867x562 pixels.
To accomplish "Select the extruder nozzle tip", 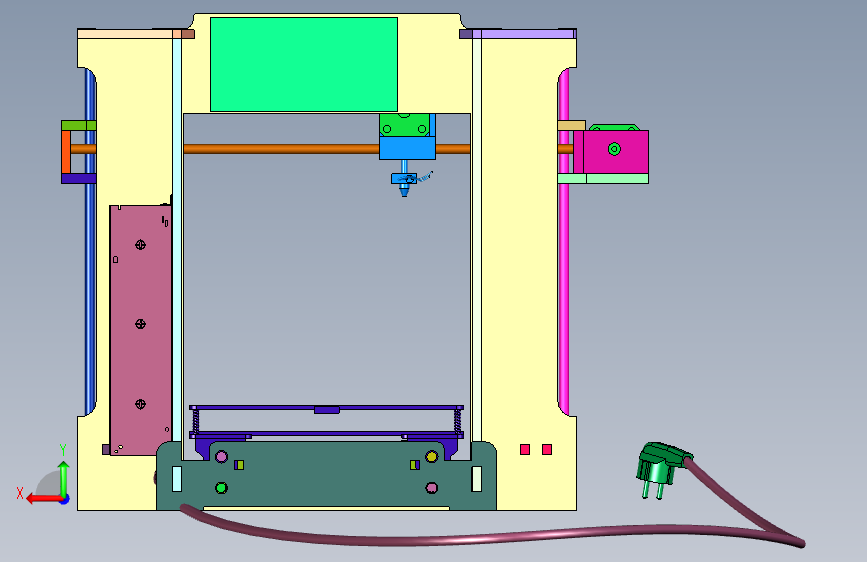I will pyautogui.click(x=404, y=191).
